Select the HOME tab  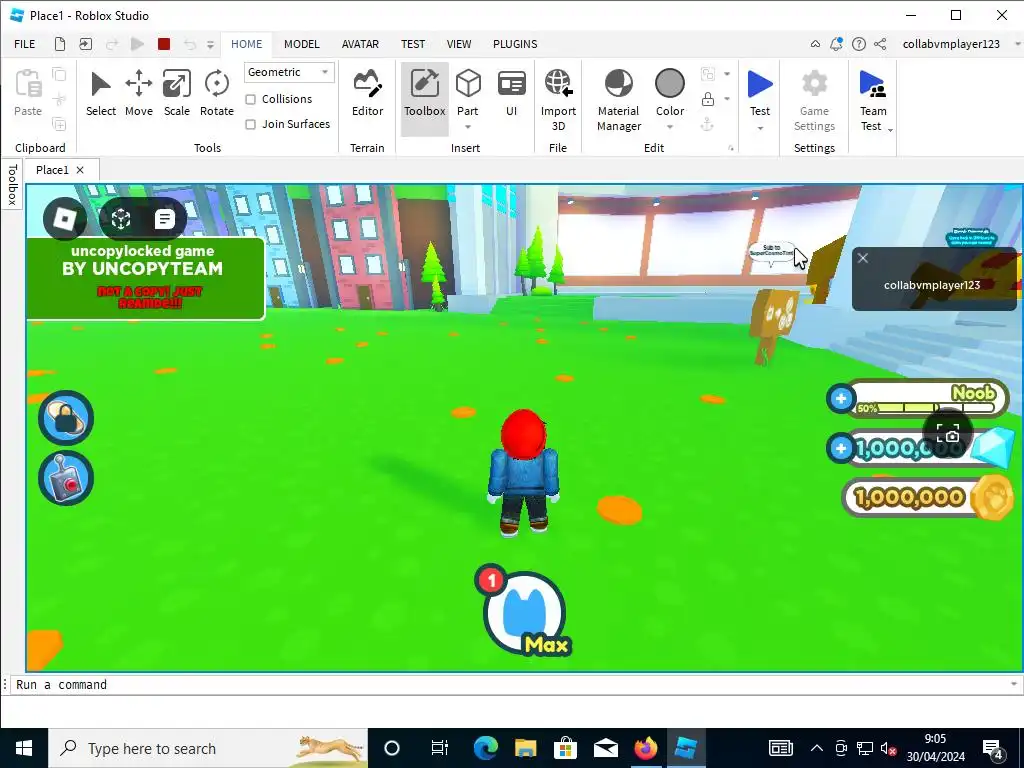point(246,44)
